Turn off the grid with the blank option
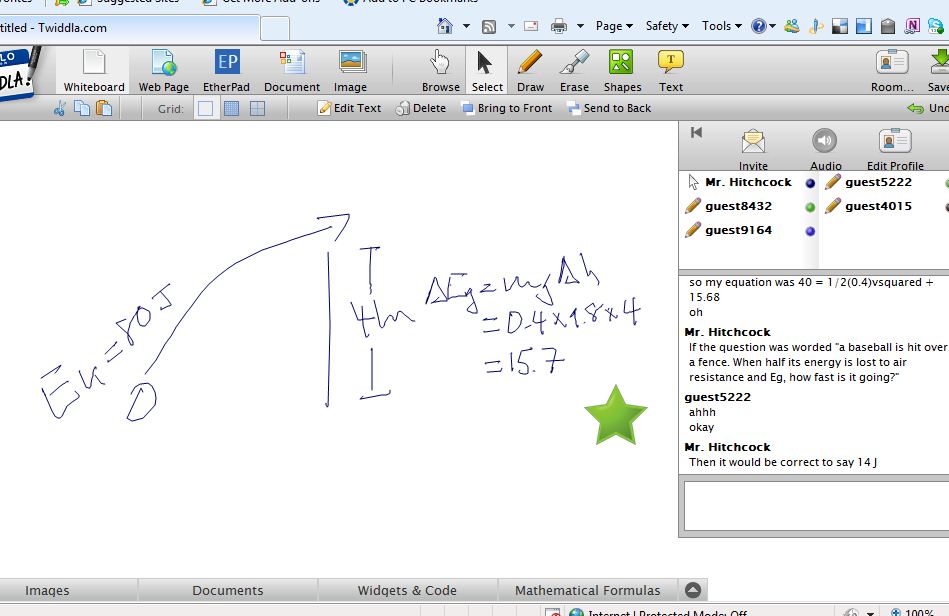Image resolution: width=949 pixels, height=616 pixels. coord(205,108)
